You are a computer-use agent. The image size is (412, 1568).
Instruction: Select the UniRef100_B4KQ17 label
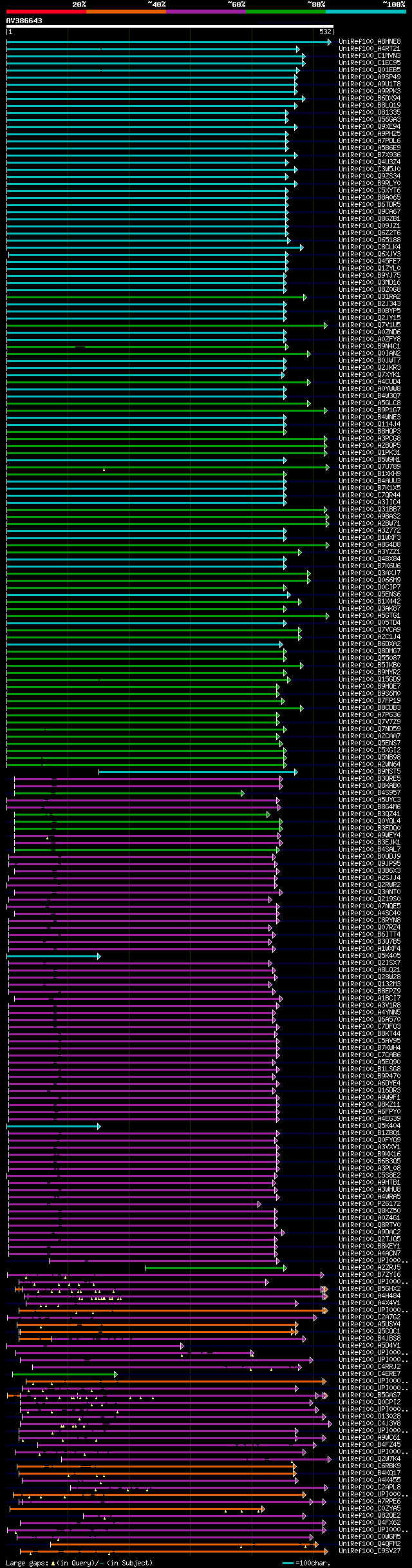coord(370,1473)
